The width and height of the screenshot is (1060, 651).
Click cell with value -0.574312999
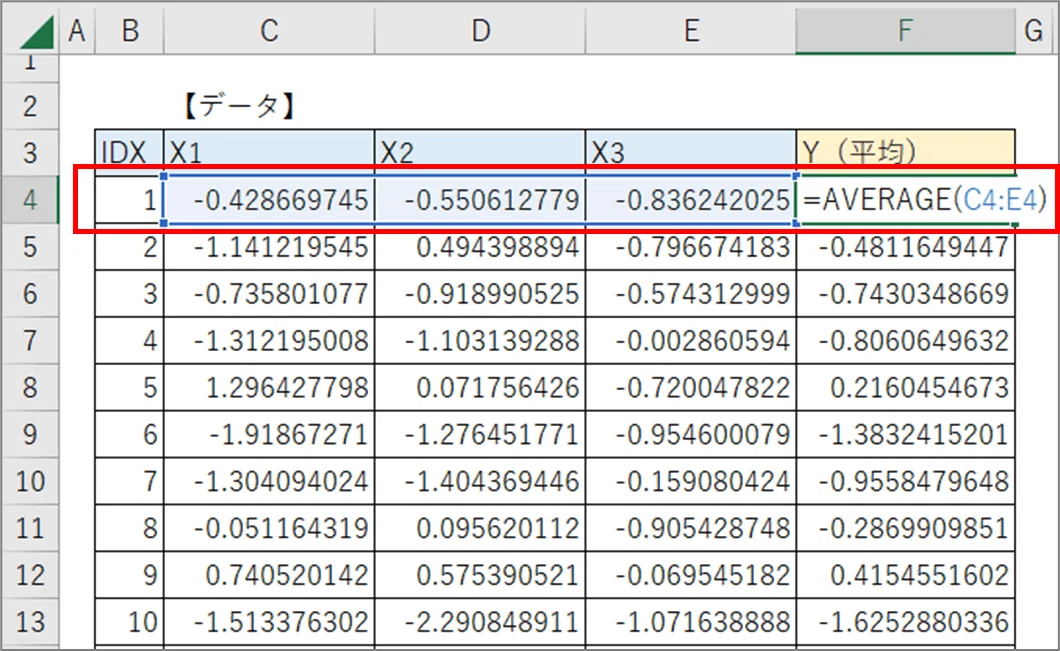691,293
